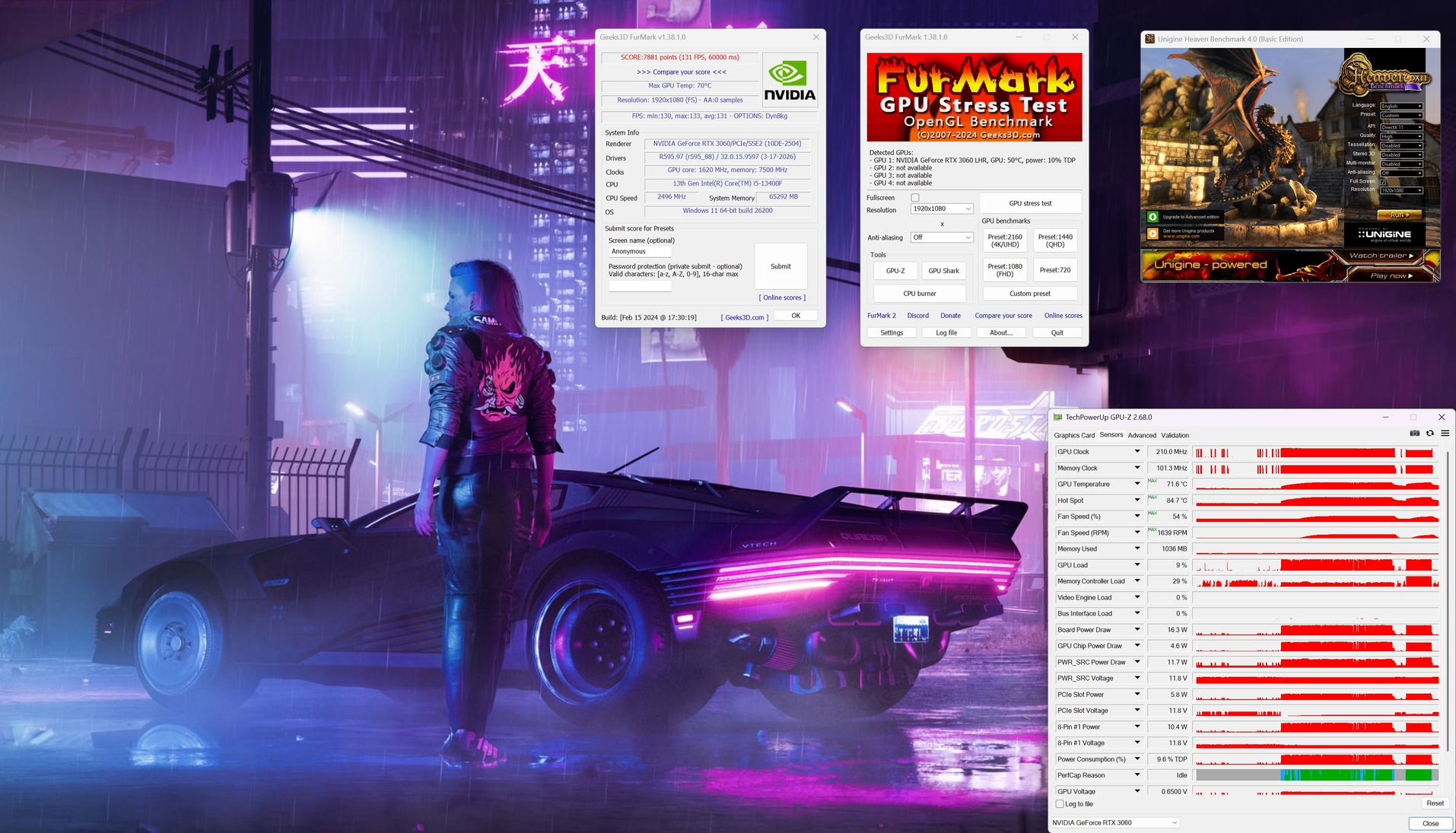Open the Heaven Resolution dropdown
1456x833 pixels.
[x=1401, y=190]
